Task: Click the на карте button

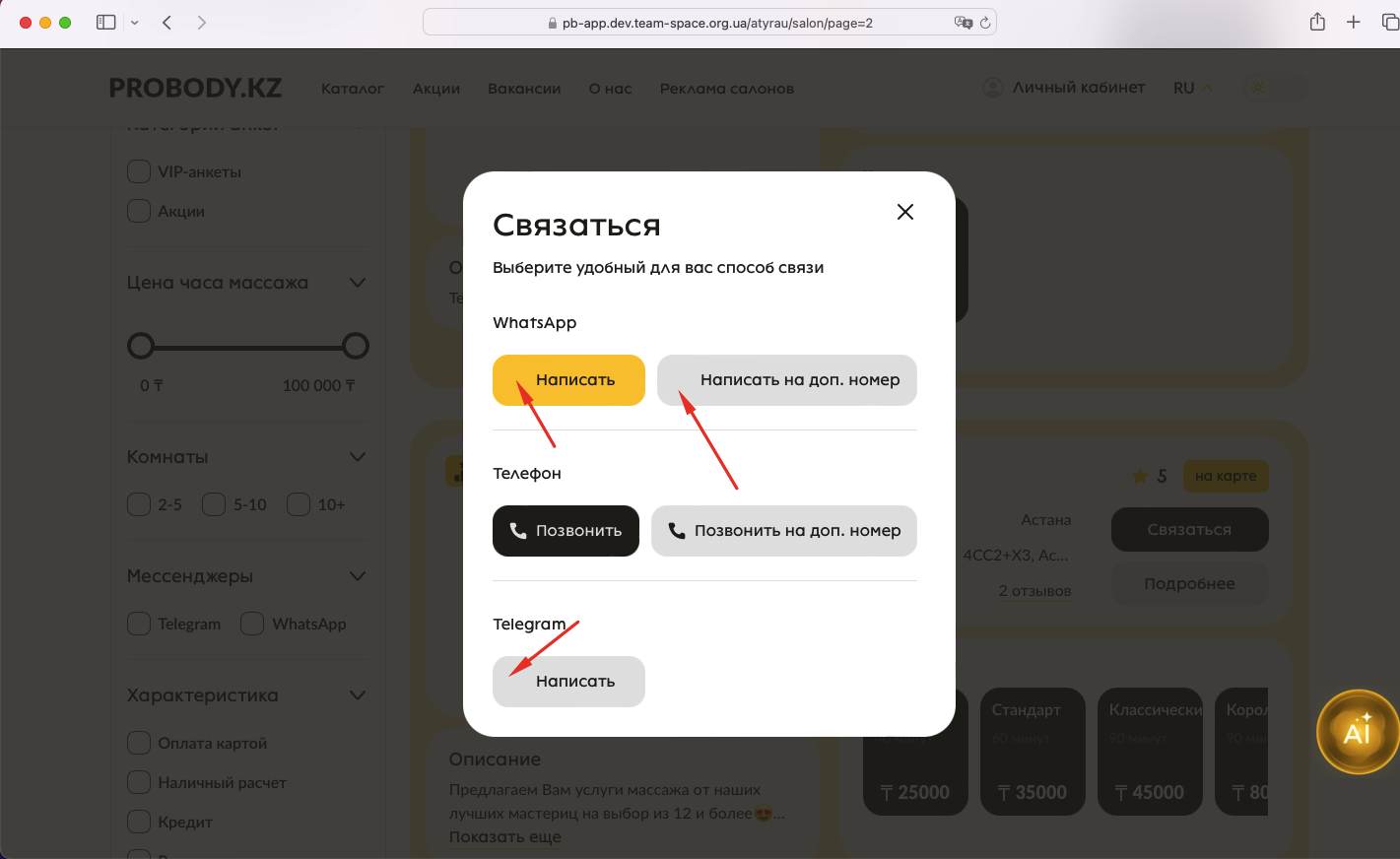Action: pyautogui.click(x=1226, y=476)
